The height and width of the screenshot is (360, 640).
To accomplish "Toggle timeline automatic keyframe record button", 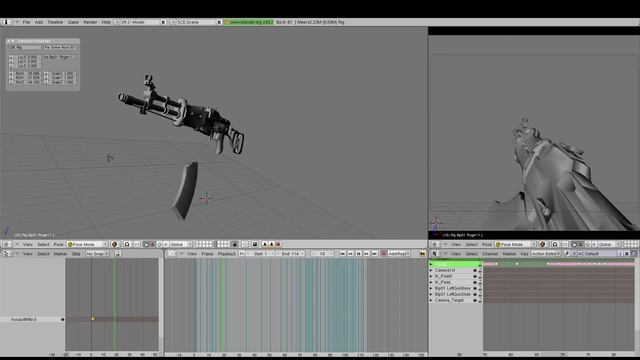I will pos(383,253).
